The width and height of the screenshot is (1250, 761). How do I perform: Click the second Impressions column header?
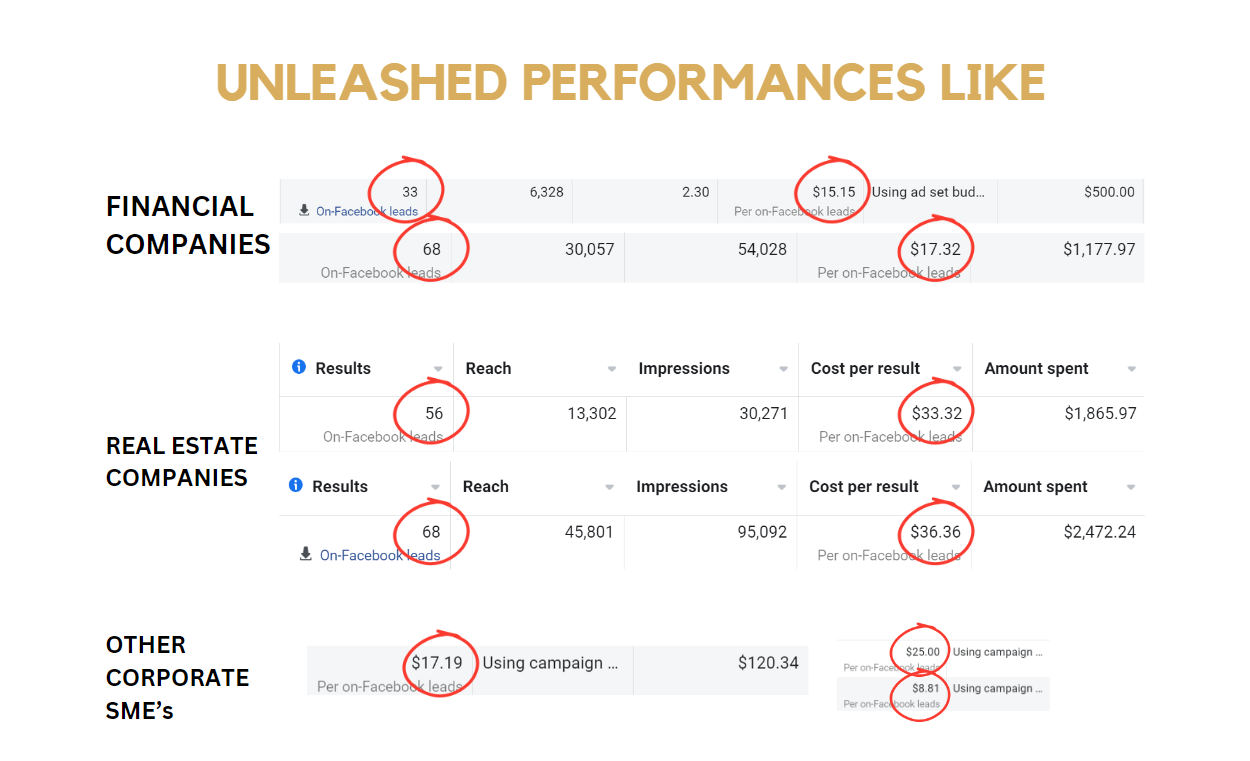coord(682,487)
